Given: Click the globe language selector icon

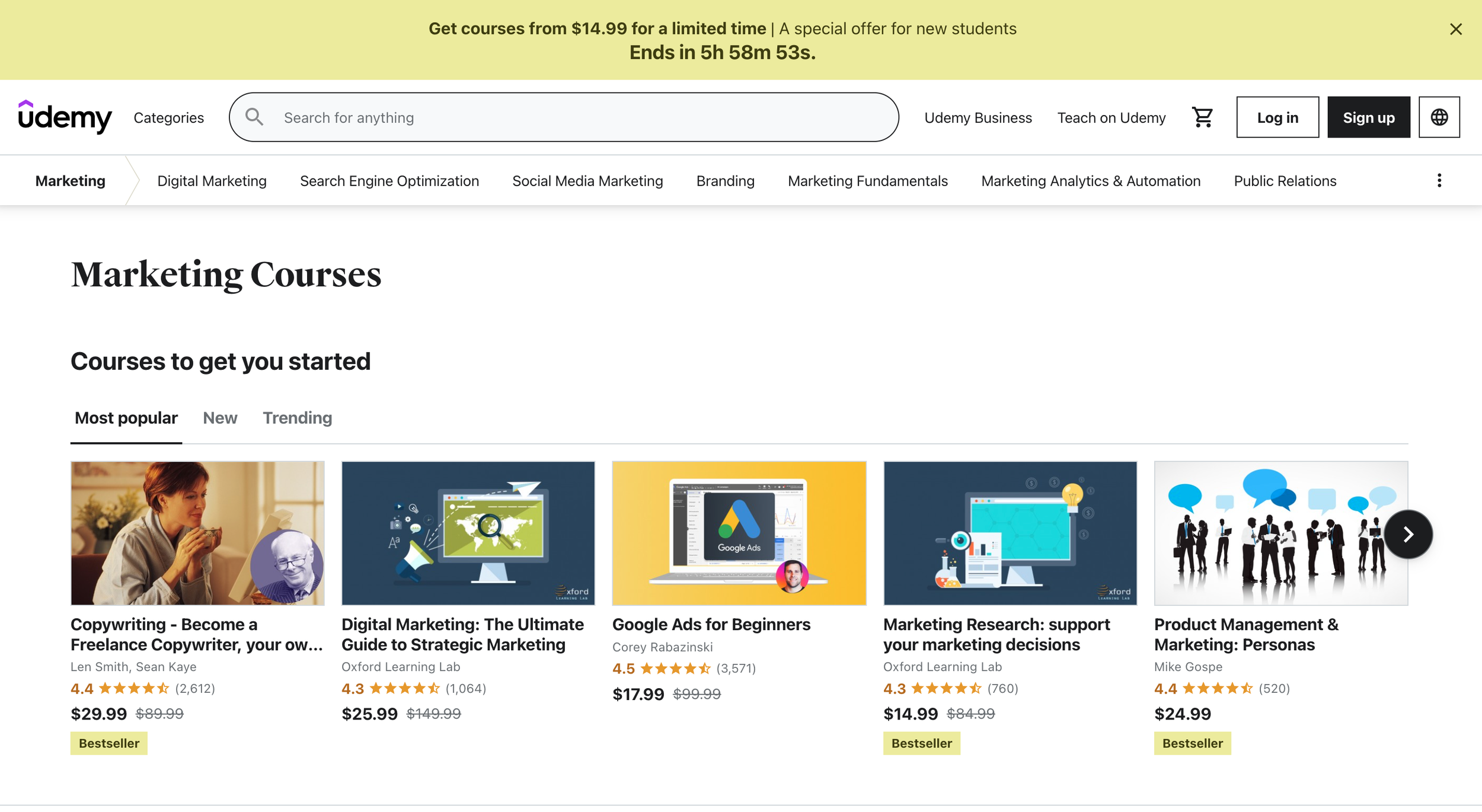Looking at the screenshot, I should click(x=1439, y=117).
